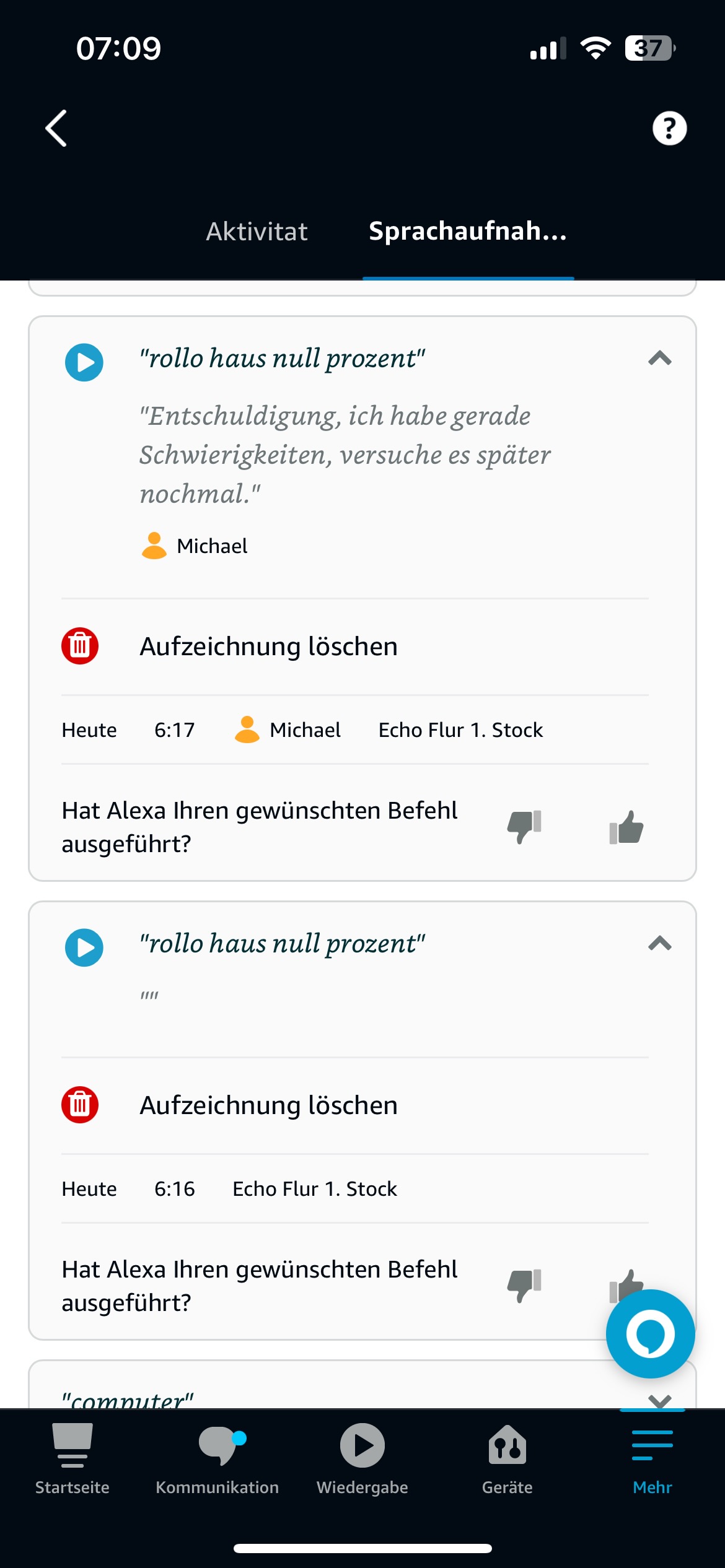The height and width of the screenshot is (1568, 725).
Task: Tap trash icon for the 6:17 recording
Action: (x=80, y=646)
